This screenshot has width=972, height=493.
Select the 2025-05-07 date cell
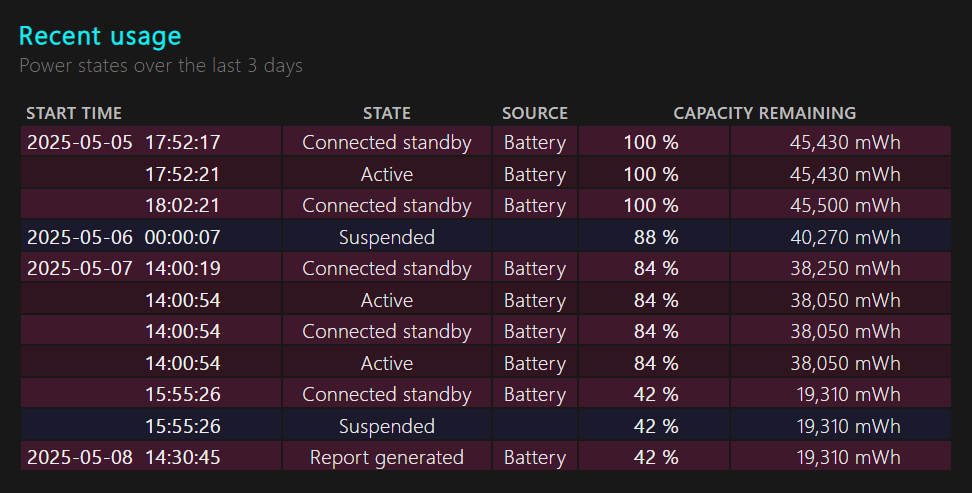[x=79, y=268]
